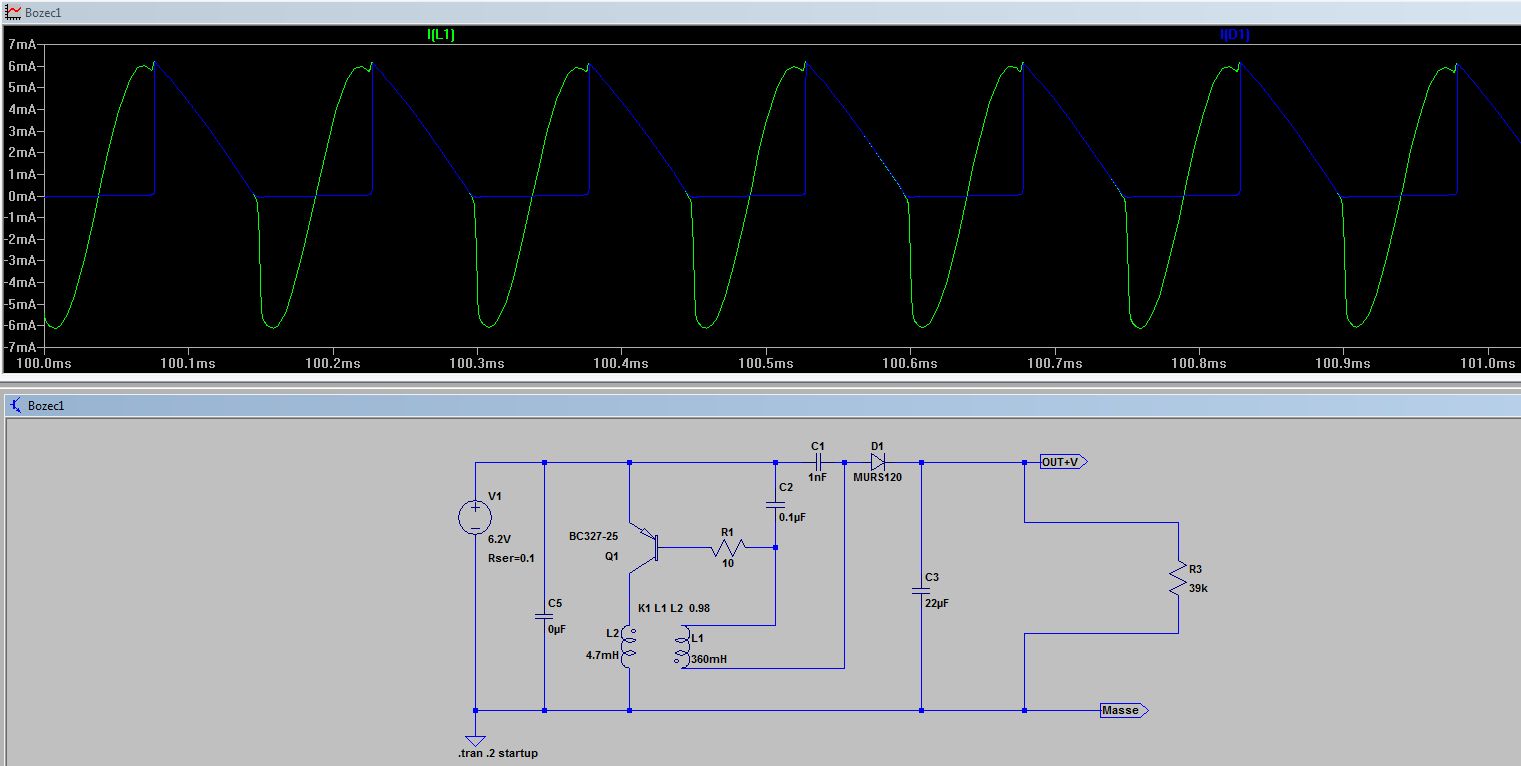Click the 39k resistance value
The width and height of the screenshot is (1521, 766).
pos(1199,588)
